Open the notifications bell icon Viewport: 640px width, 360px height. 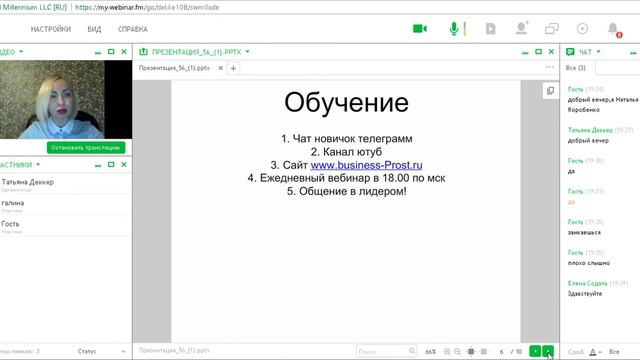click(x=613, y=29)
